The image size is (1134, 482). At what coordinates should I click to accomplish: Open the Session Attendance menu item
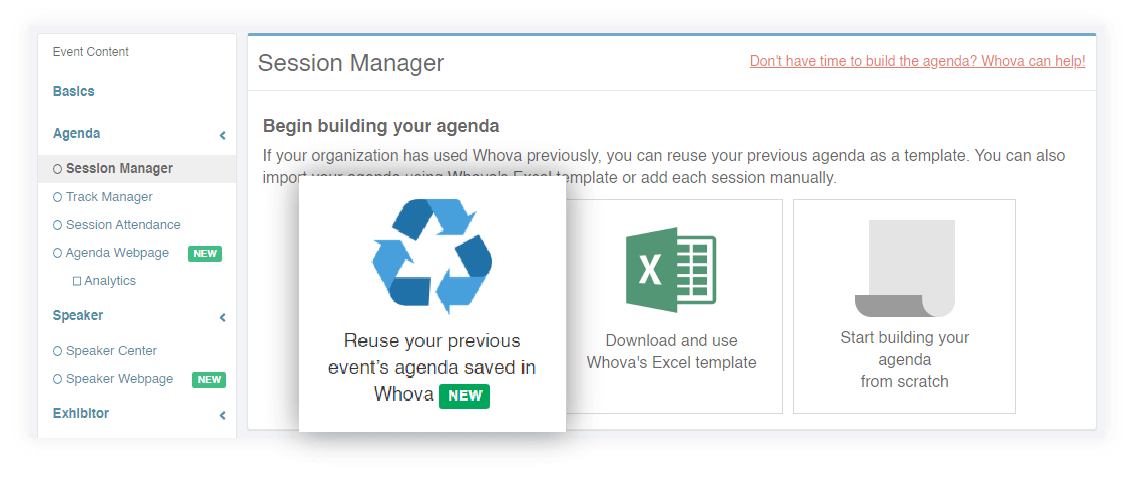[x=123, y=225]
